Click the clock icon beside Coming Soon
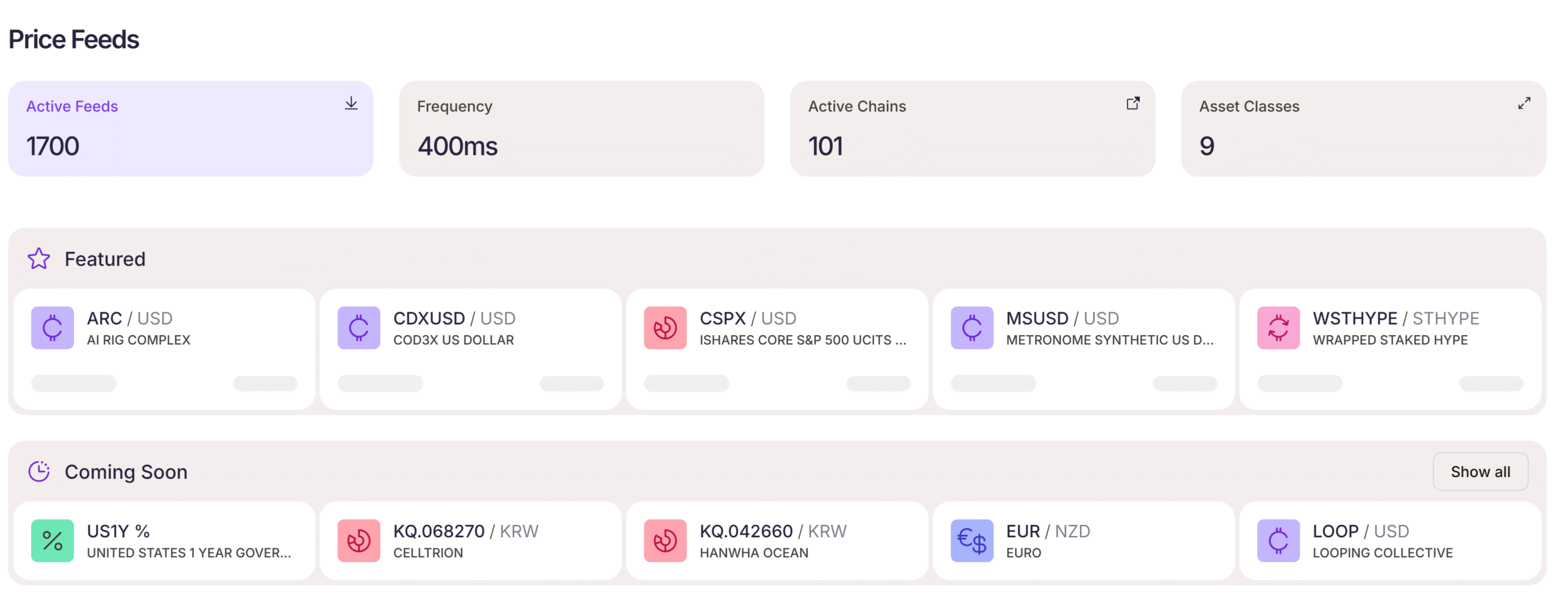Screen dimensions: 1568x607 (x=39, y=471)
